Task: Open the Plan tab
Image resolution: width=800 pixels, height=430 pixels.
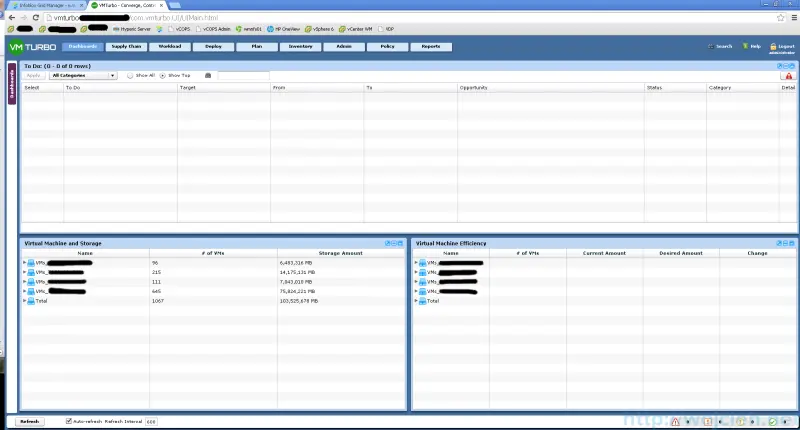Action: (x=257, y=46)
